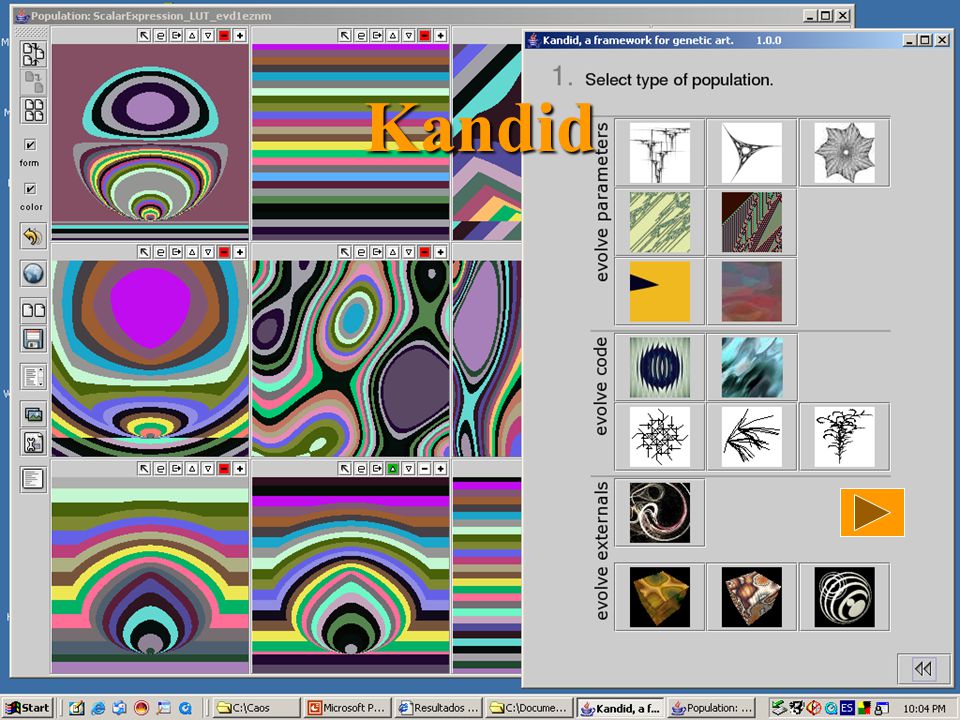Click the 'e' icon above the dome-and-bowl image
The image size is (960, 720).
pos(160,36)
